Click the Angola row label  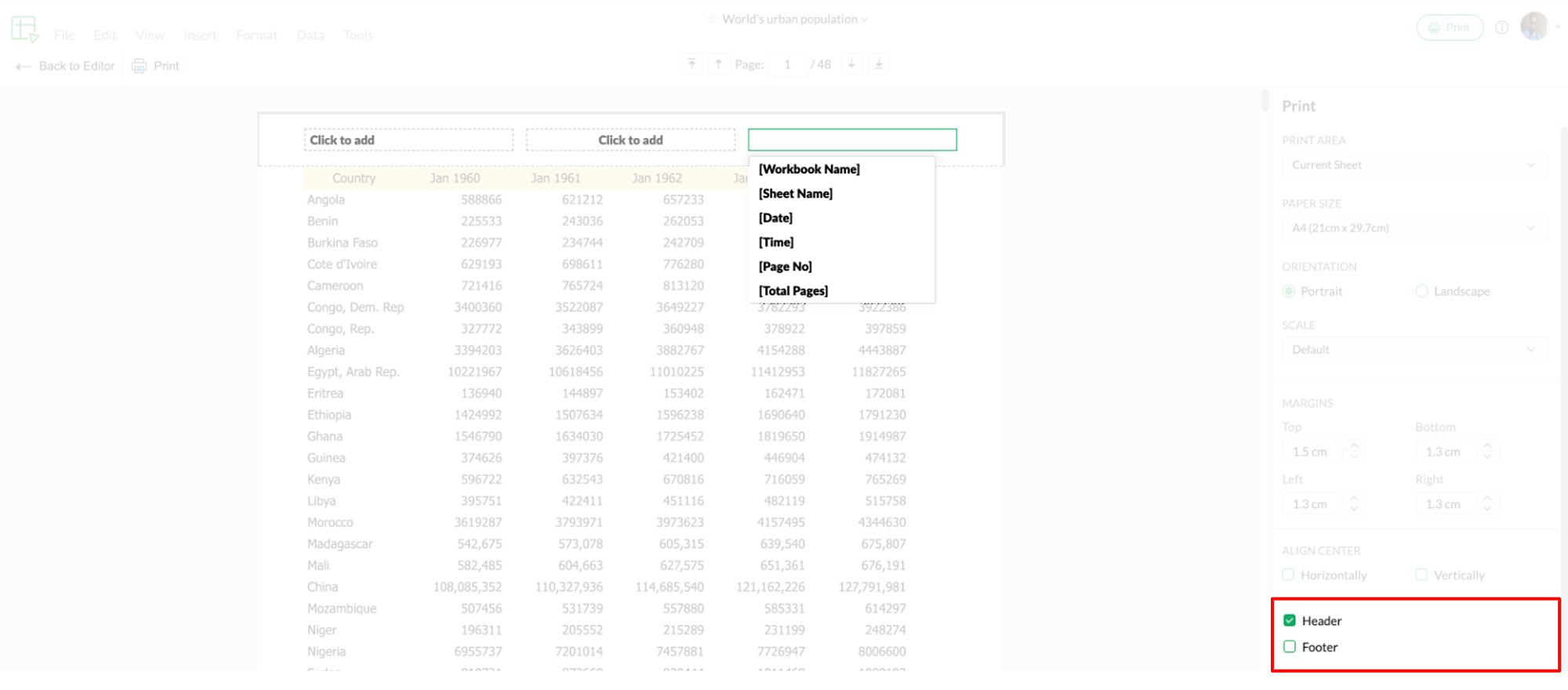(326, 200)
